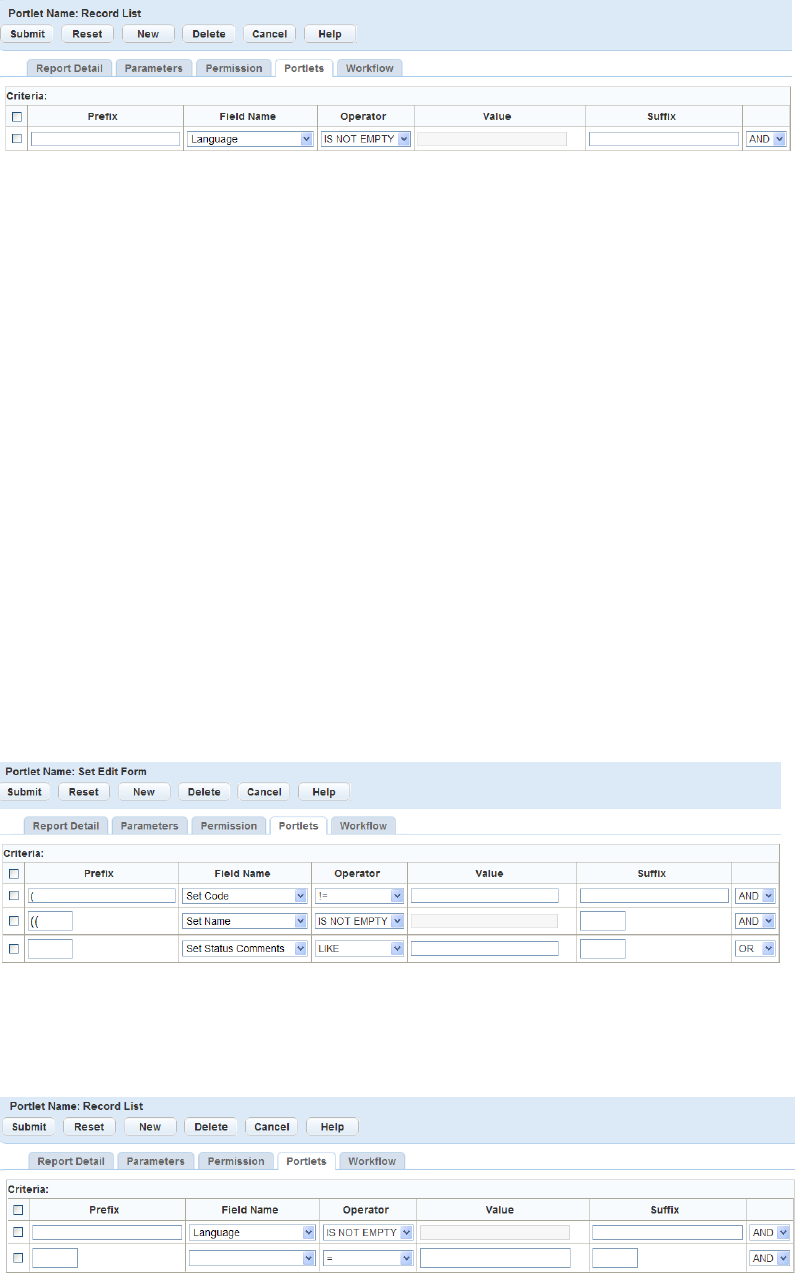Select Portlets tab in Set Edit Form panel
795x1274 pixels.
(x=299, y=826)
